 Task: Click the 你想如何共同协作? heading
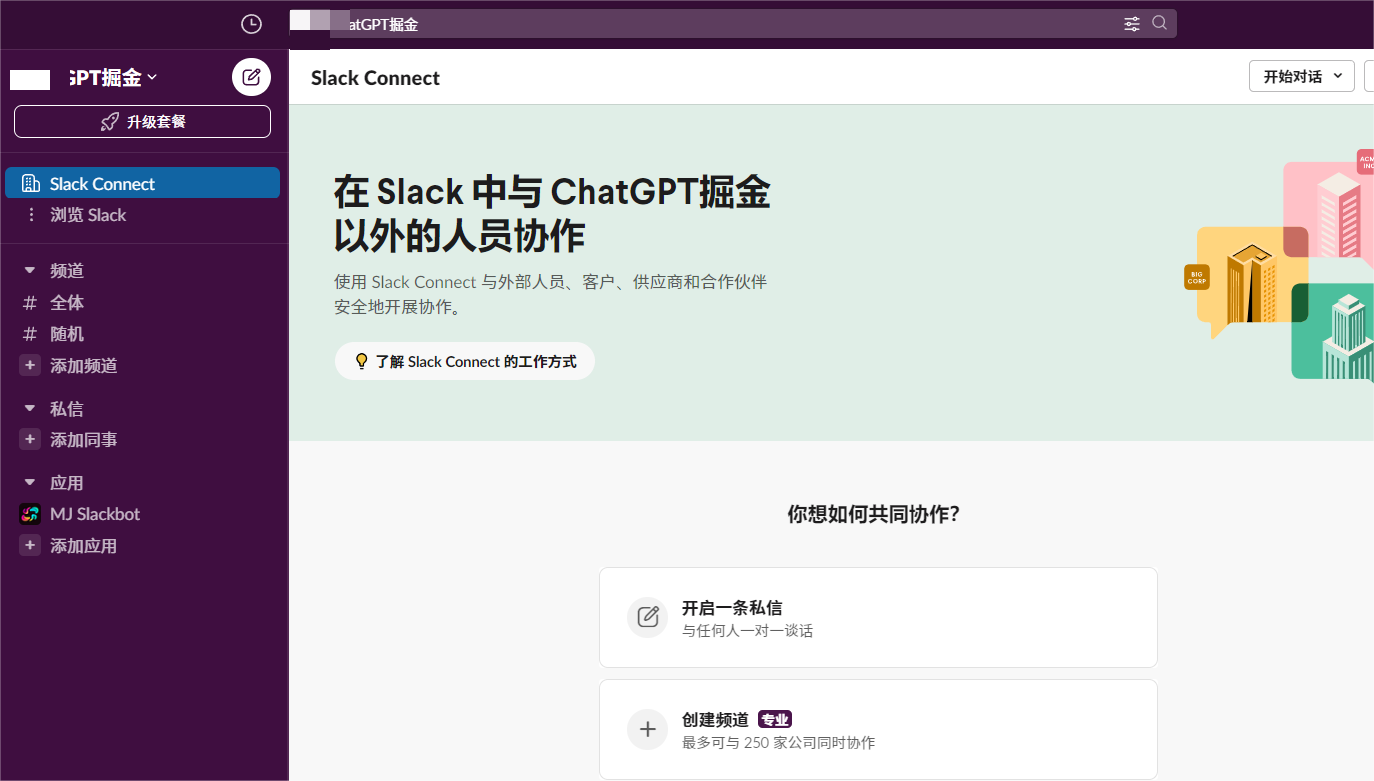873,514
